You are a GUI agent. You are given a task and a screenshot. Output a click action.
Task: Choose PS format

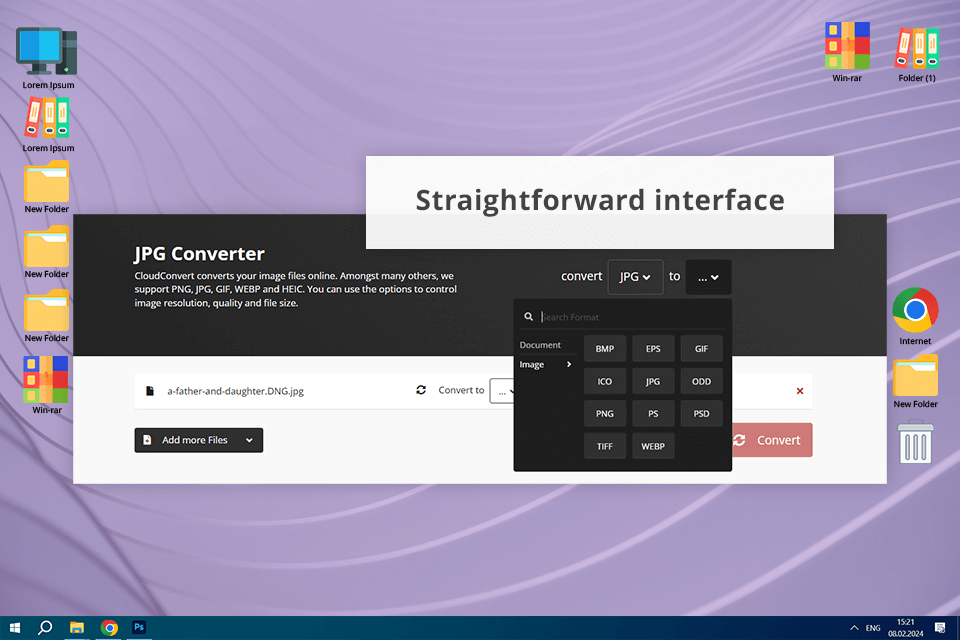pos(653,414)
